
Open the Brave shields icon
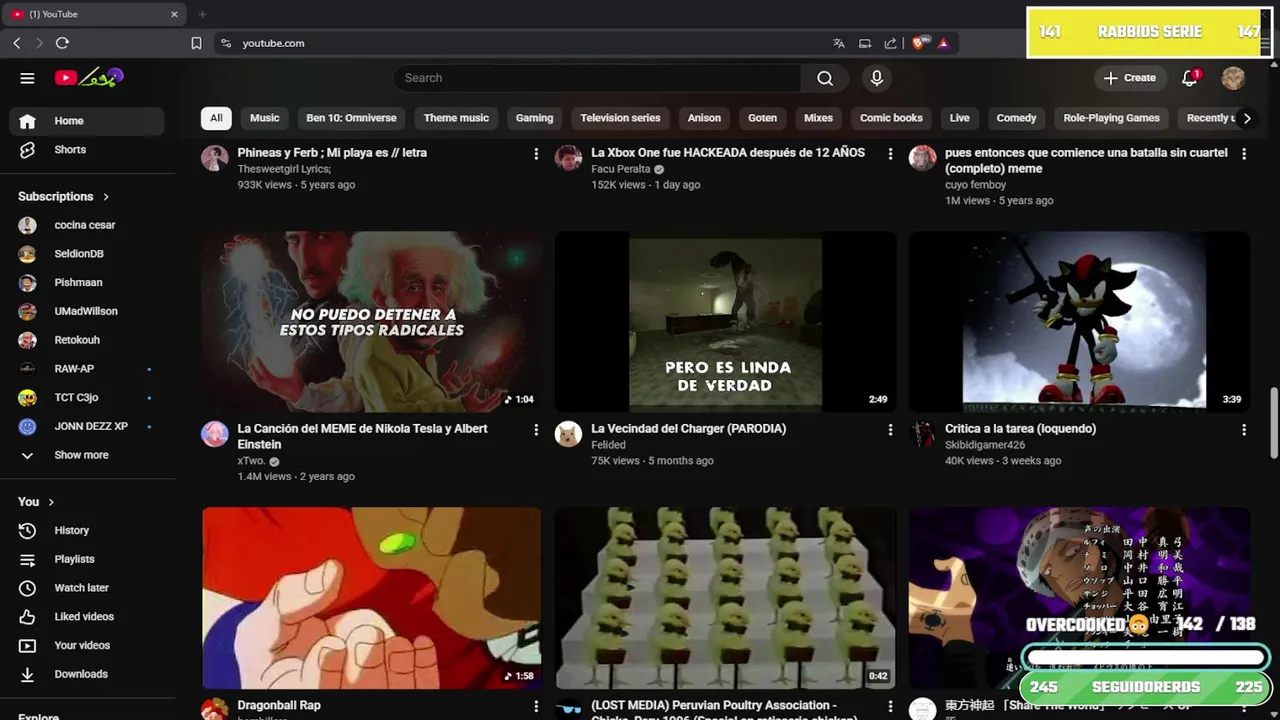920,43
